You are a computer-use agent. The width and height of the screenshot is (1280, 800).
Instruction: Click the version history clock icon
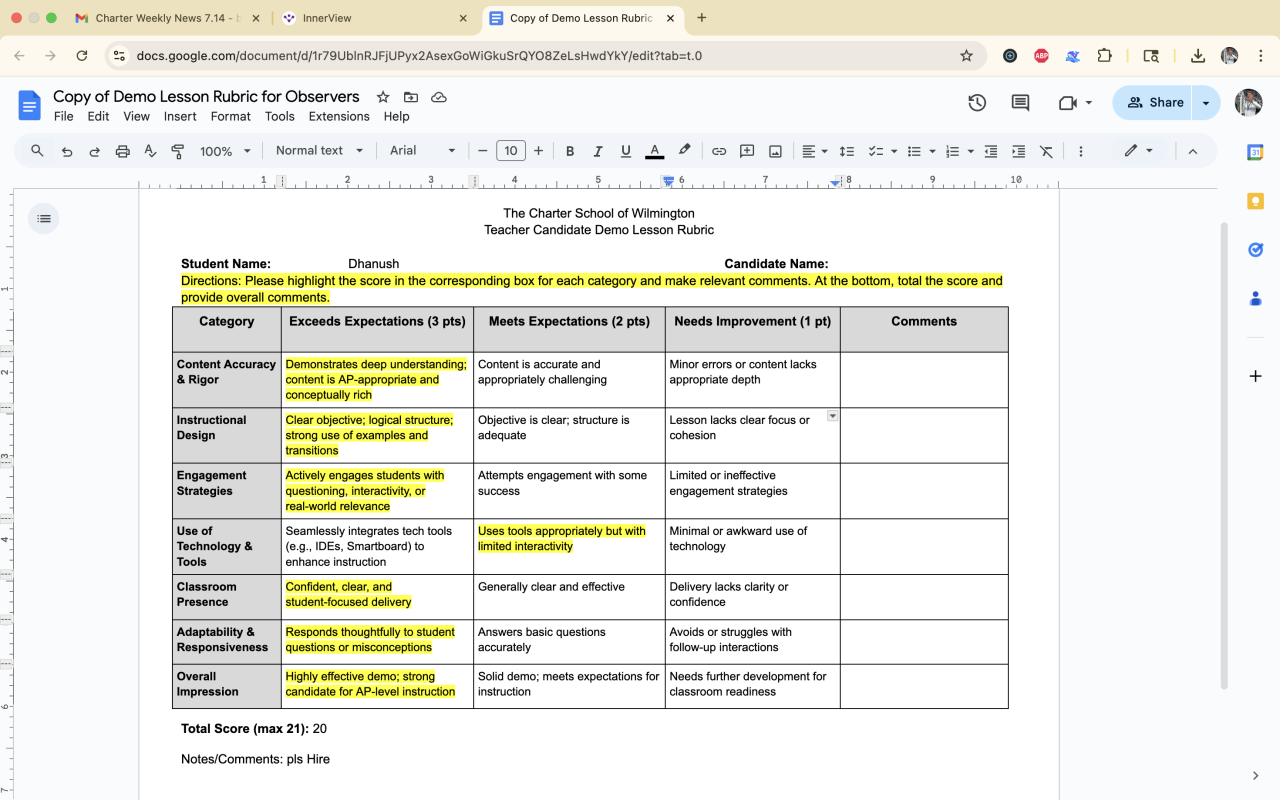click(977, 103)
